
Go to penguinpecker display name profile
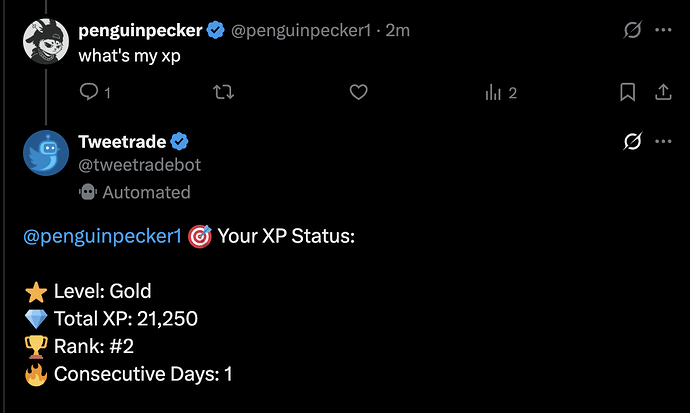pos(140,31)
